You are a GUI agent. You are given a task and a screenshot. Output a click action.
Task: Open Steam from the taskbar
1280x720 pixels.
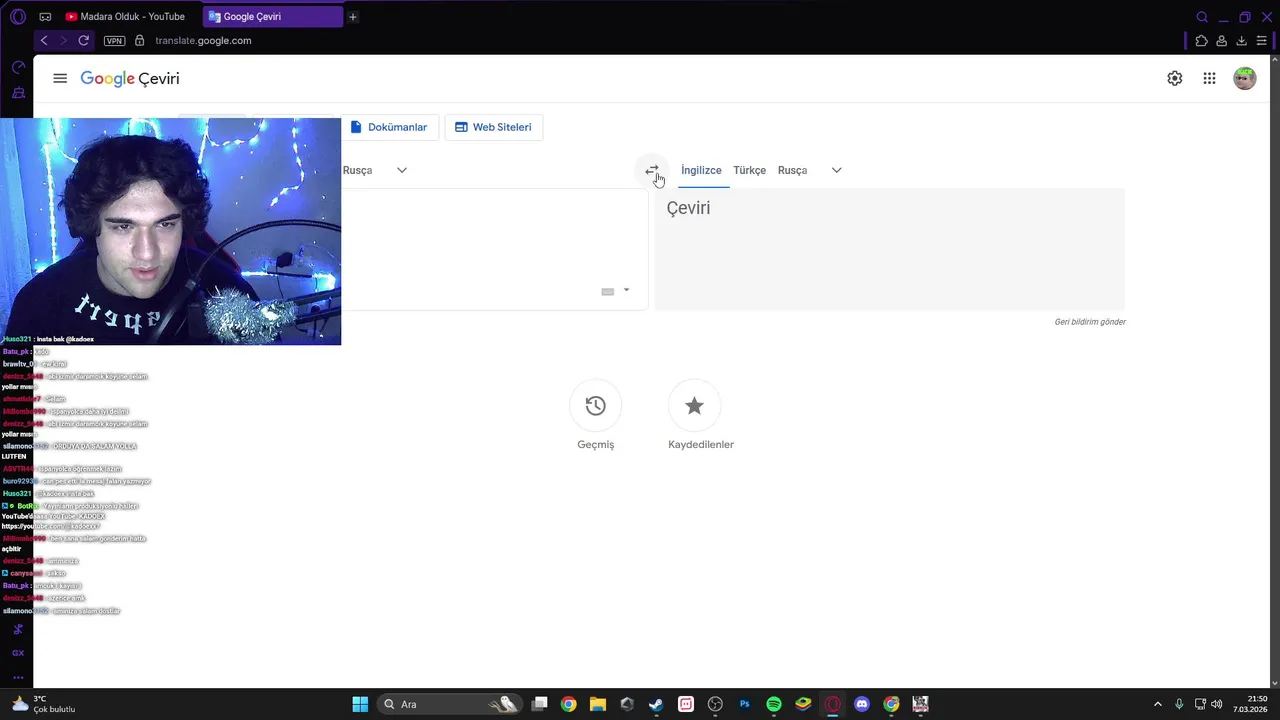[656, 704]
